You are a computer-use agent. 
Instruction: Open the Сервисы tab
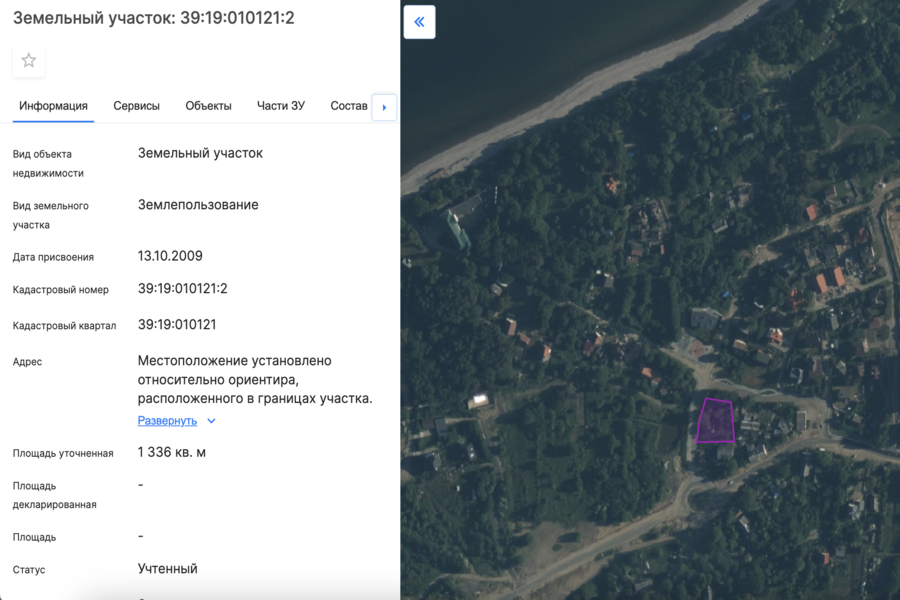click(136, 106)
